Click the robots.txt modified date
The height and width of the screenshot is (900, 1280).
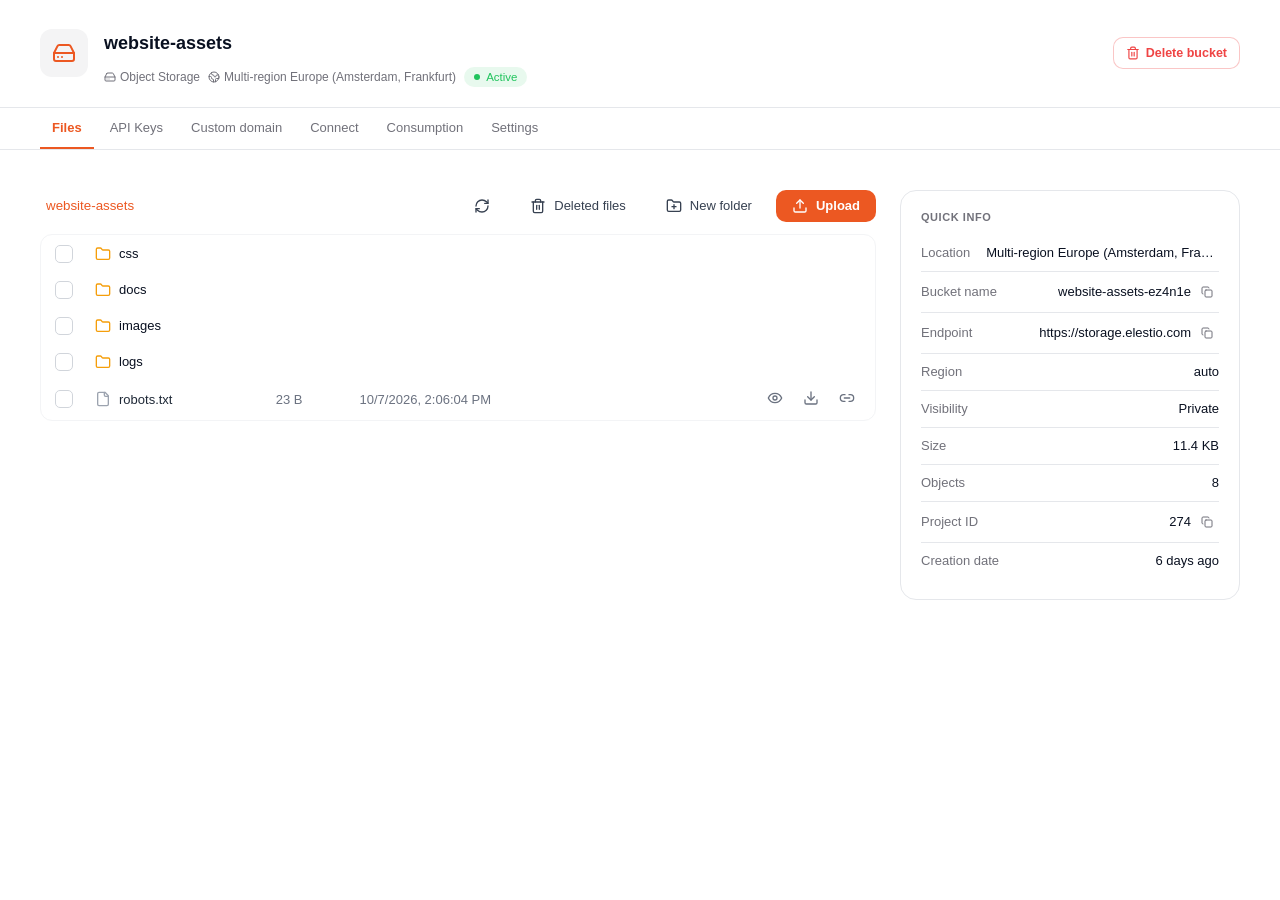click(425, 400)
